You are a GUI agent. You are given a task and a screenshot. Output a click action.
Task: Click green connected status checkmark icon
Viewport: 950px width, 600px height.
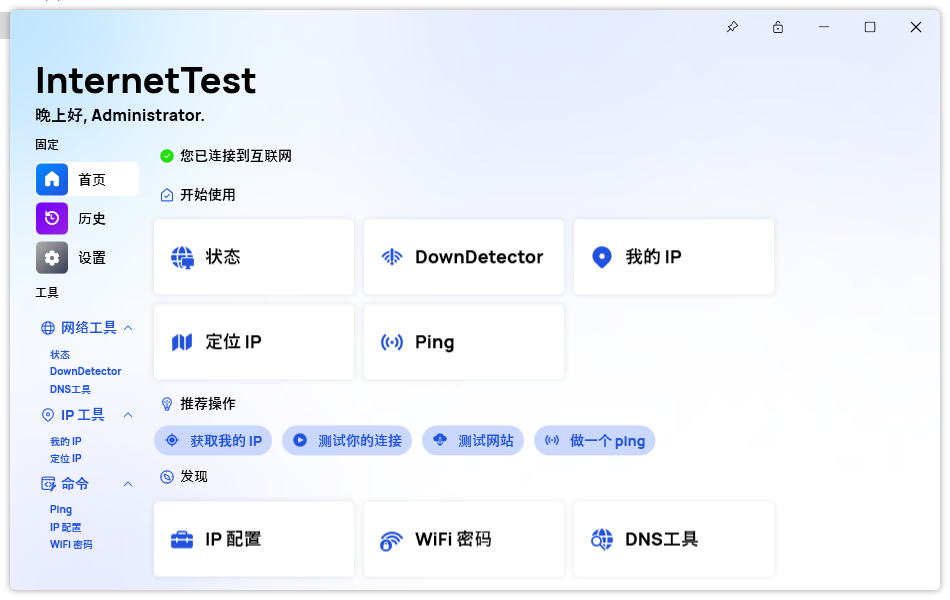167,156
